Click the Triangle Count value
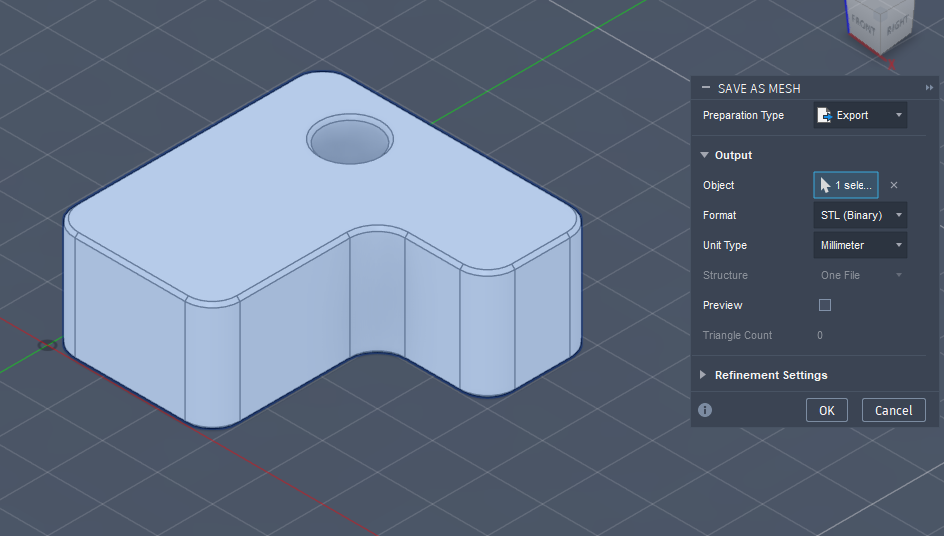 [x=820, y=335]
